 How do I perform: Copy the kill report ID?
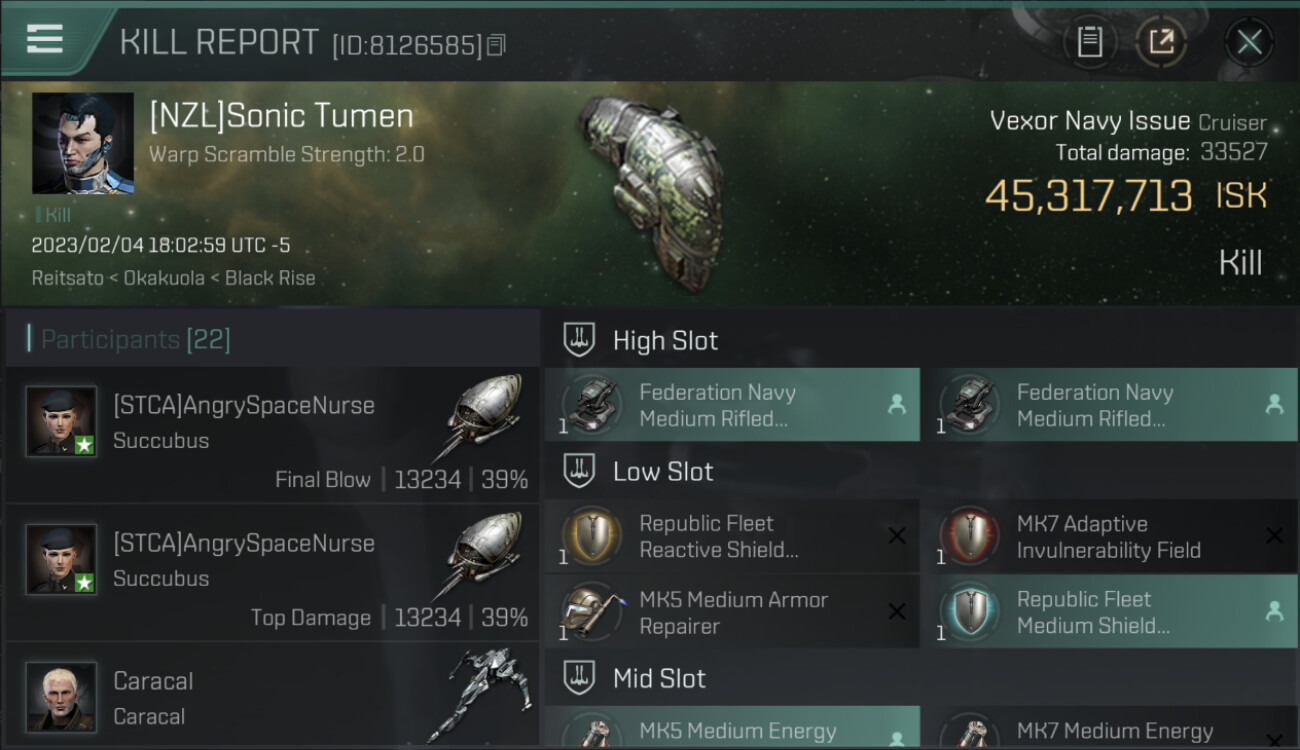click(497, 45)
